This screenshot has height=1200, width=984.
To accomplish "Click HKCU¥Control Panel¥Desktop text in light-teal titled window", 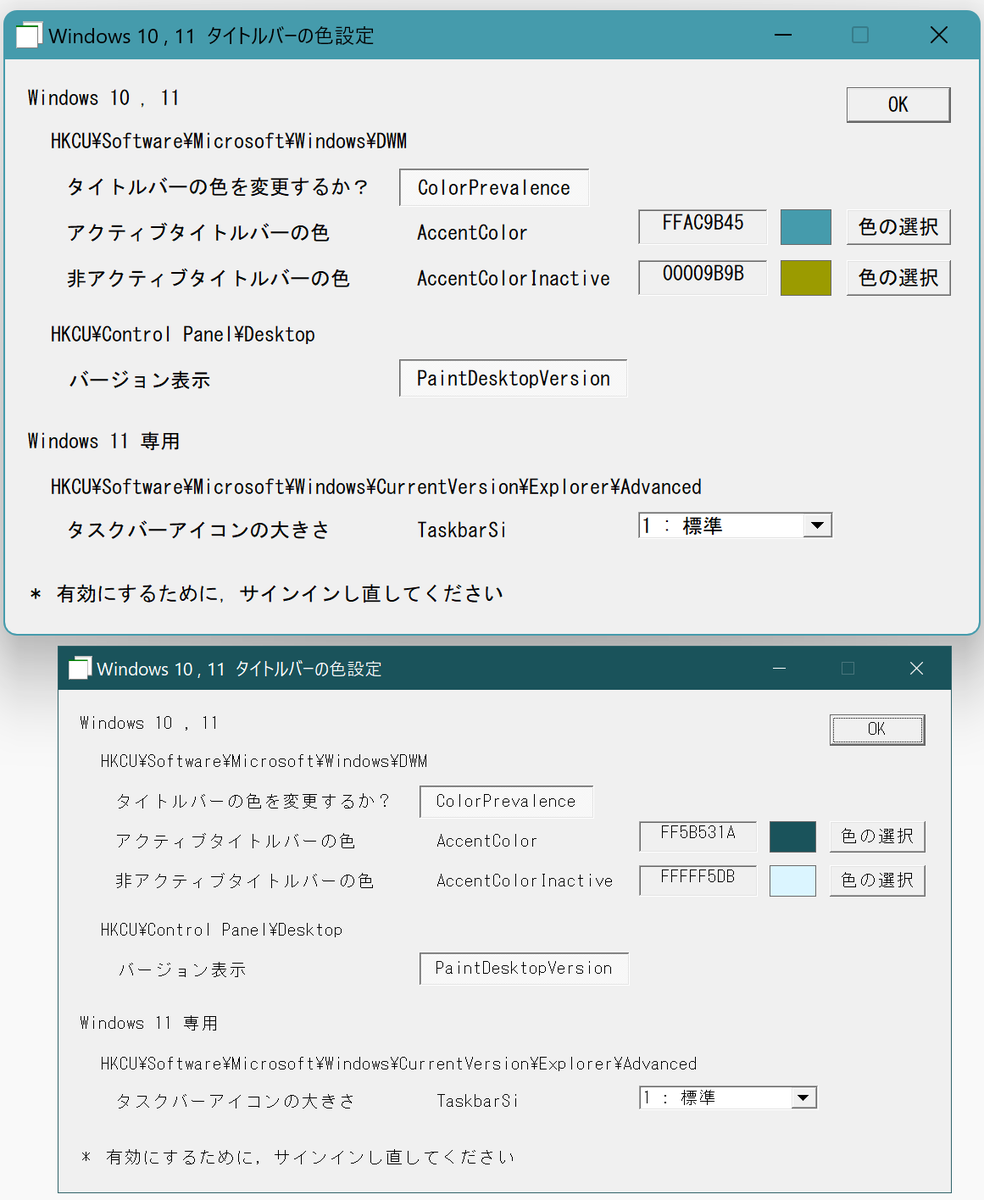I will [x=183, y=334].
